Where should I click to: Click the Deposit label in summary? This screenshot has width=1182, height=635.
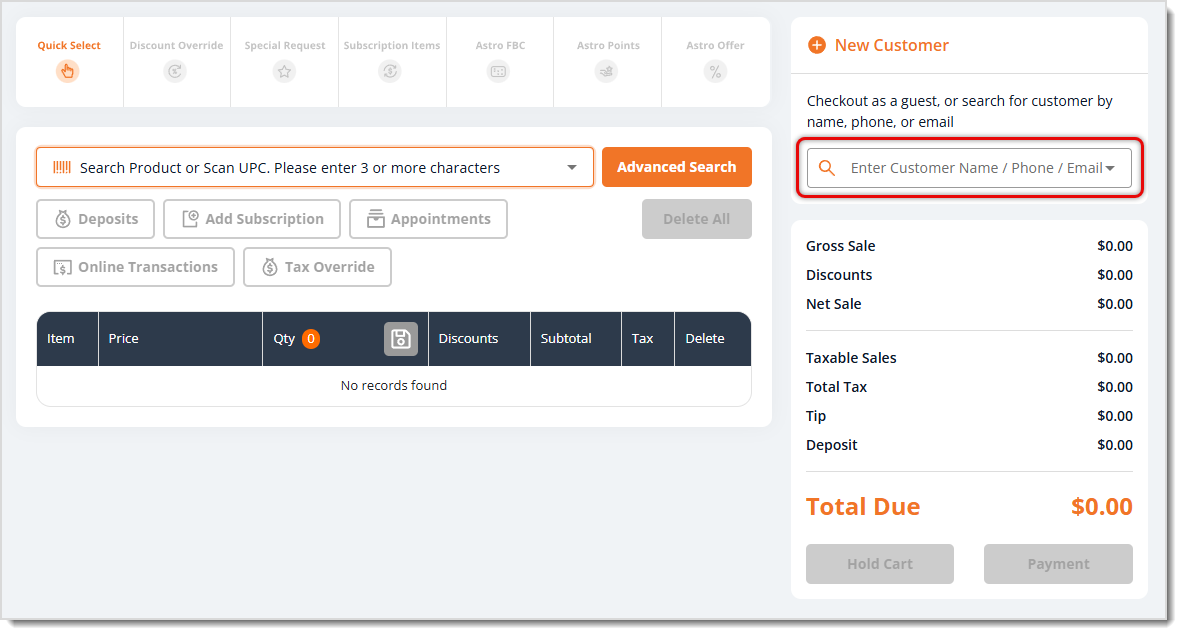click(831, 445)
